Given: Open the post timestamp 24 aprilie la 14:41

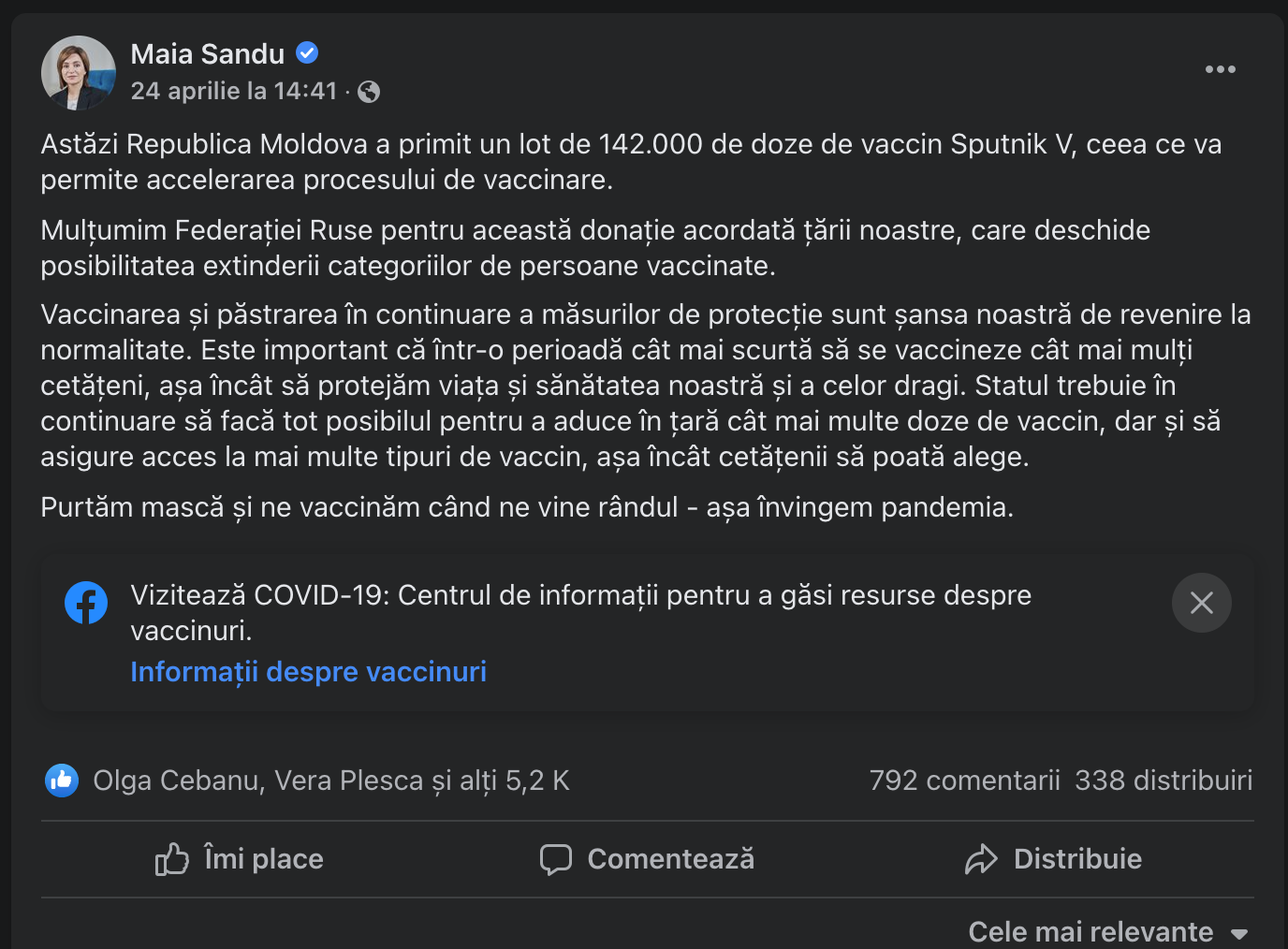Looking at the screenshot, I should tap(234, 91).
